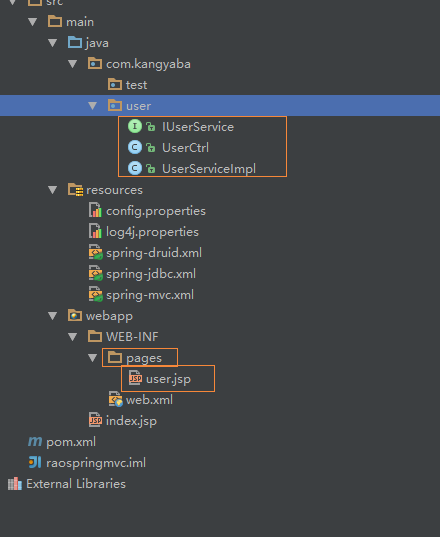Click the resources folder icon
This screenshot has height=537, width=440.
pos(75,189)
